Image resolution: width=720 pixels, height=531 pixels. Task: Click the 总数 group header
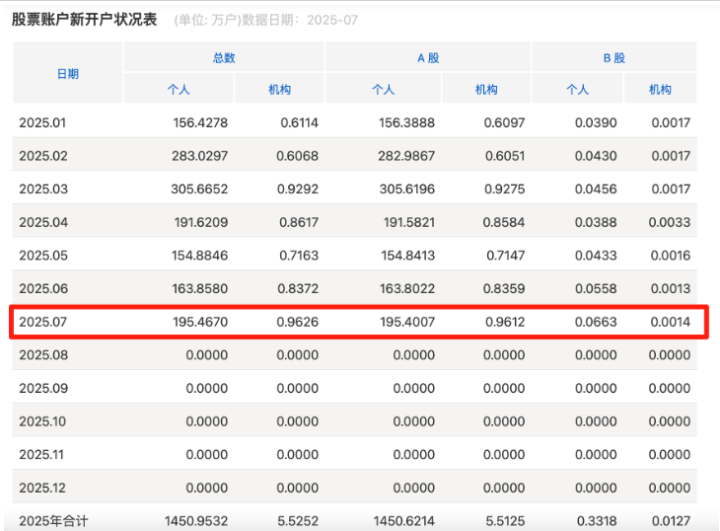224,57
